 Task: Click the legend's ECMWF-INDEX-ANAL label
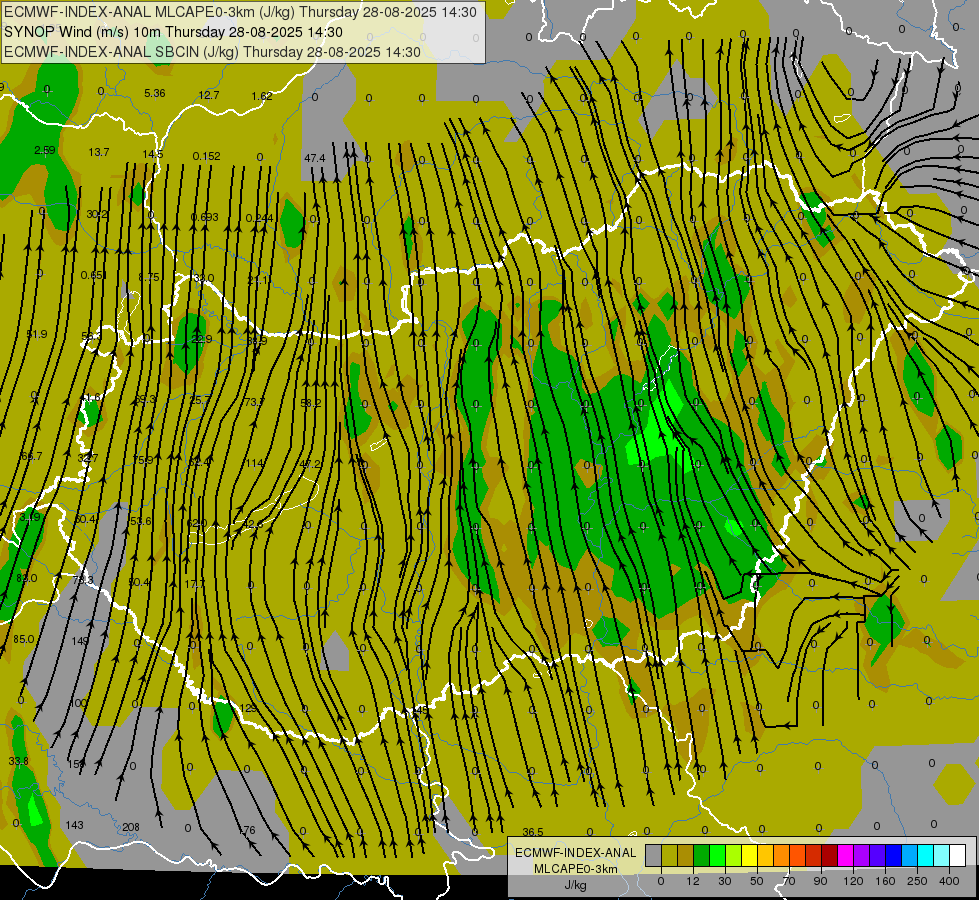point(575,853)
